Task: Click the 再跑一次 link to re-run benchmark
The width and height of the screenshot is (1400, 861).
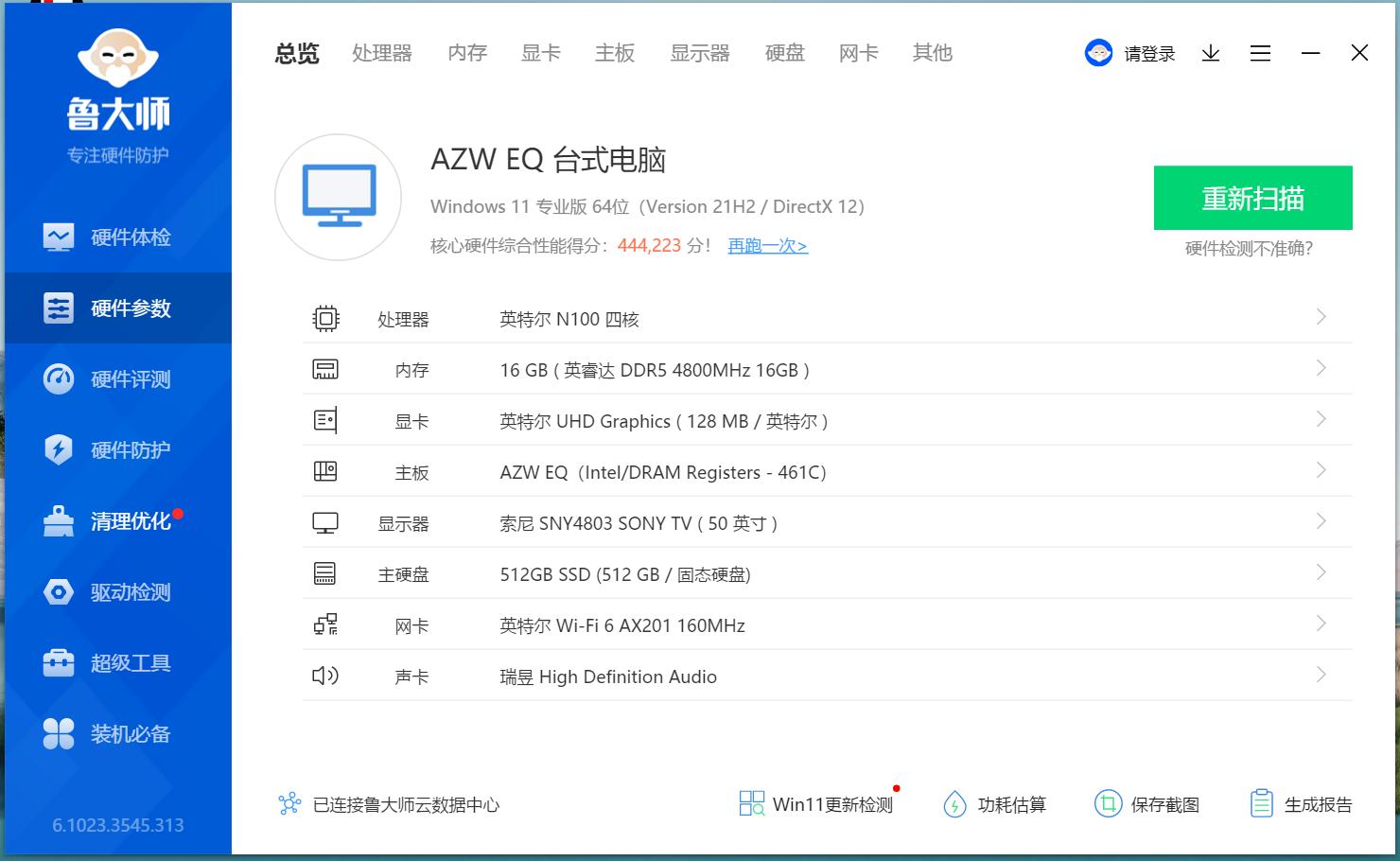Action: (766, 246)
